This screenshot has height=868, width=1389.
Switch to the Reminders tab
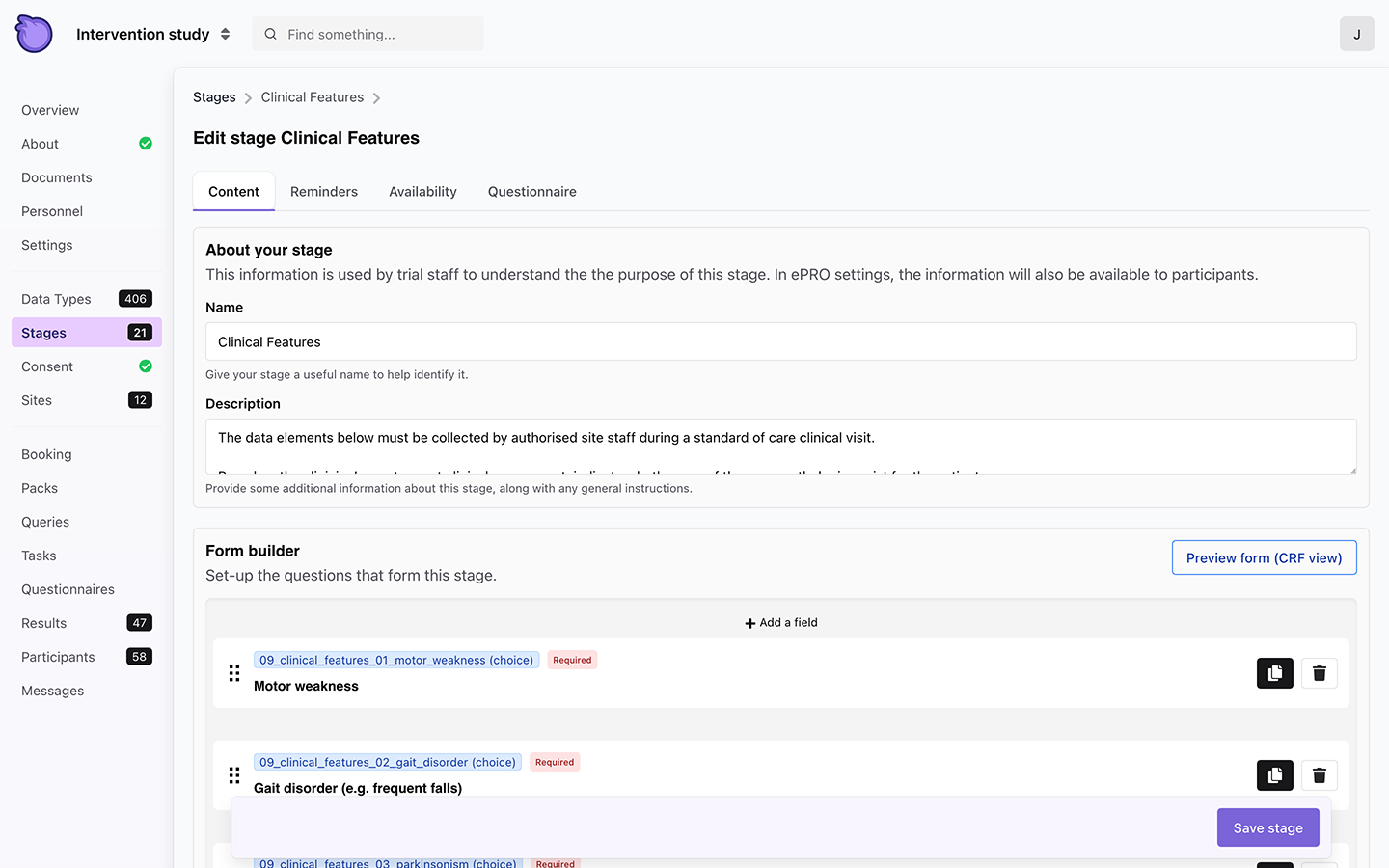324,191
